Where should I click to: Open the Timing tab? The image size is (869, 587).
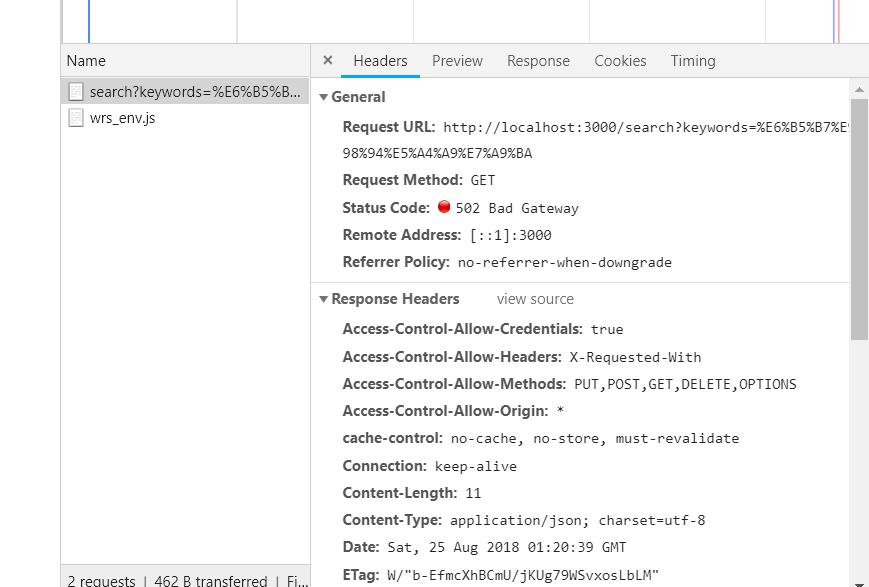pos(693,60)
